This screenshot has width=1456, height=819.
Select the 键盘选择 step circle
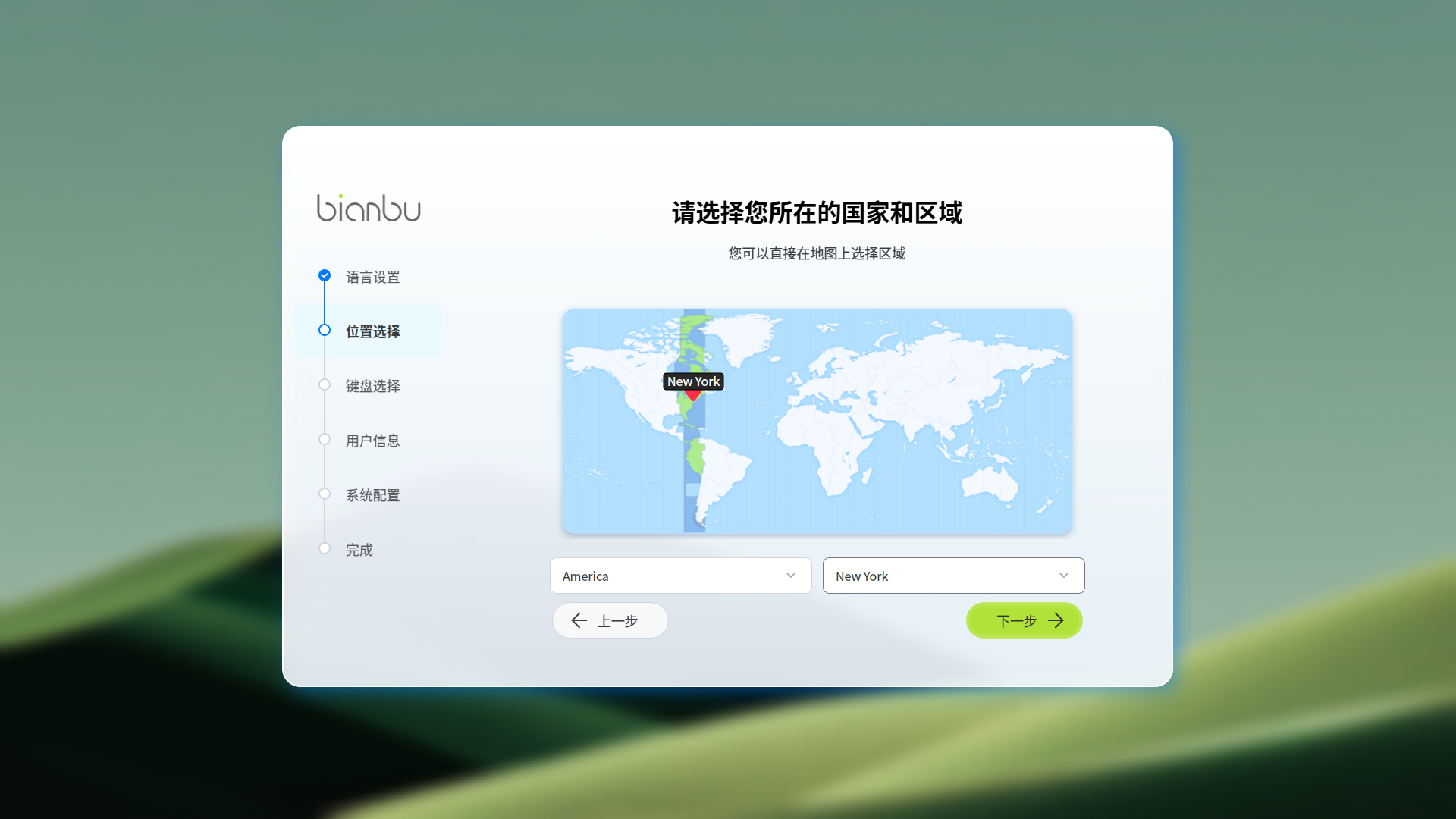click(325, 384)
